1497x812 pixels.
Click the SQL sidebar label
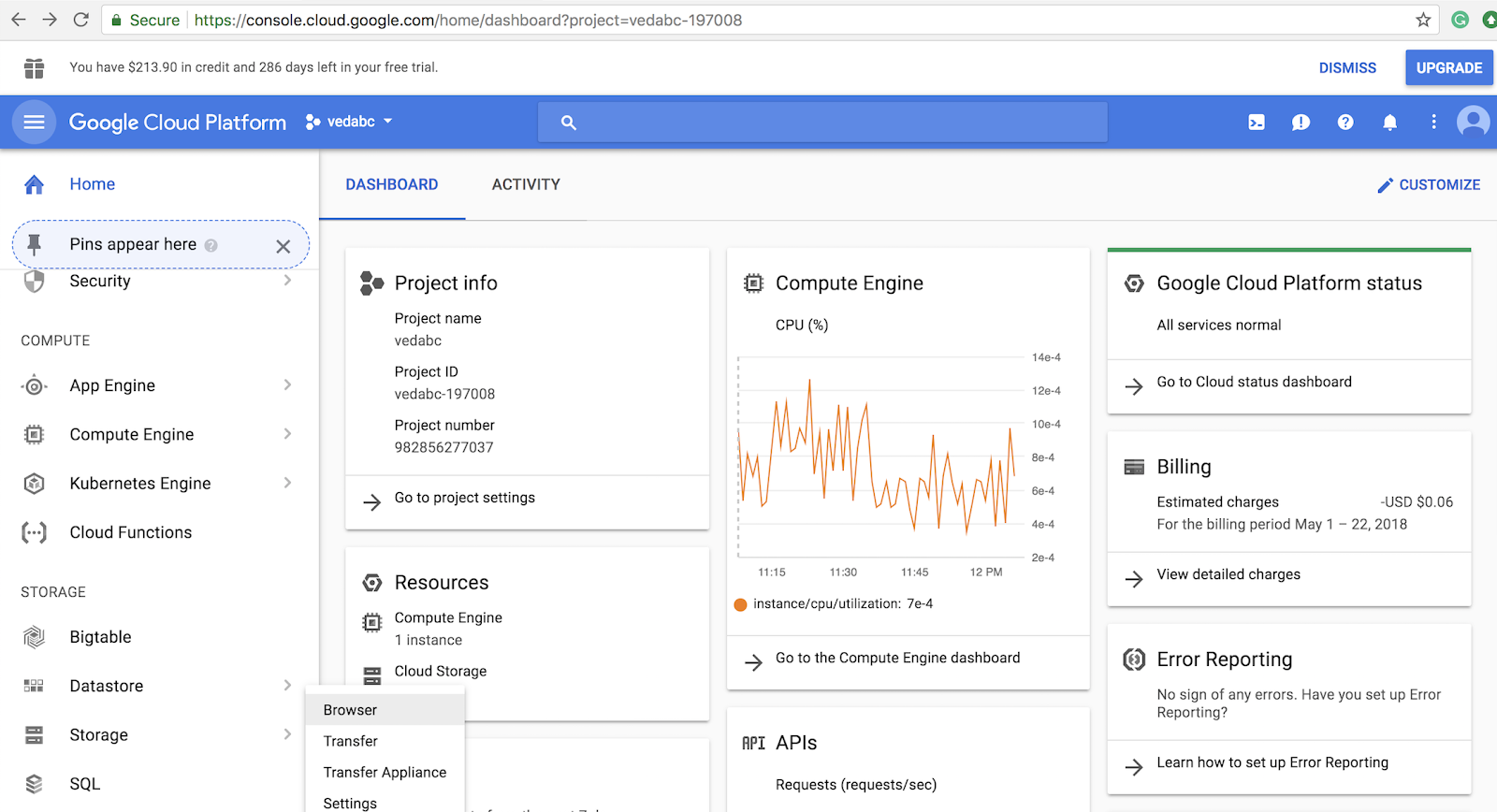85,784
